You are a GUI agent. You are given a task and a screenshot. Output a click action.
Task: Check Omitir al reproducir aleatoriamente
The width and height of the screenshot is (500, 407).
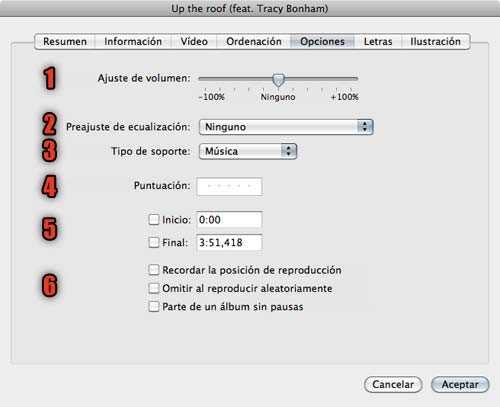coord(154,288)
